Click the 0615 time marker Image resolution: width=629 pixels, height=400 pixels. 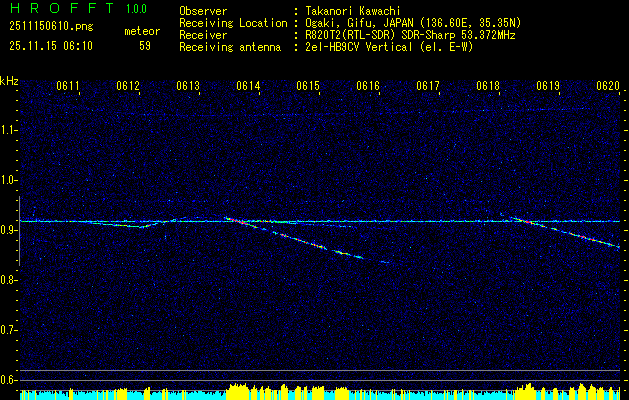pyautogui.click(x=308, y=85)
